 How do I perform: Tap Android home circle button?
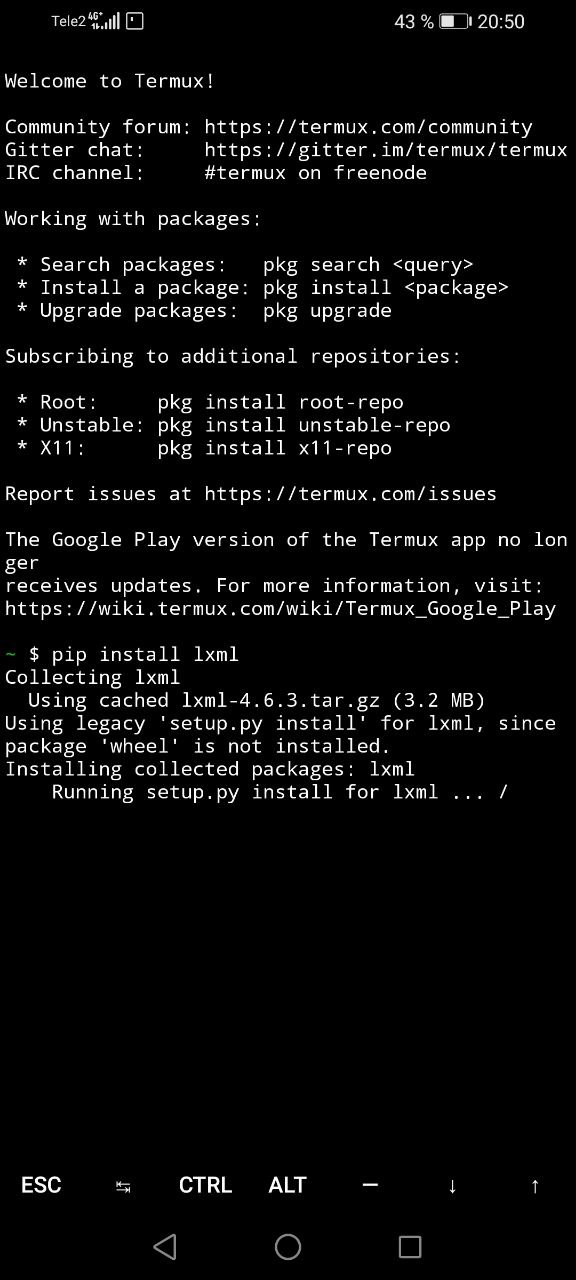(288, 1246)
